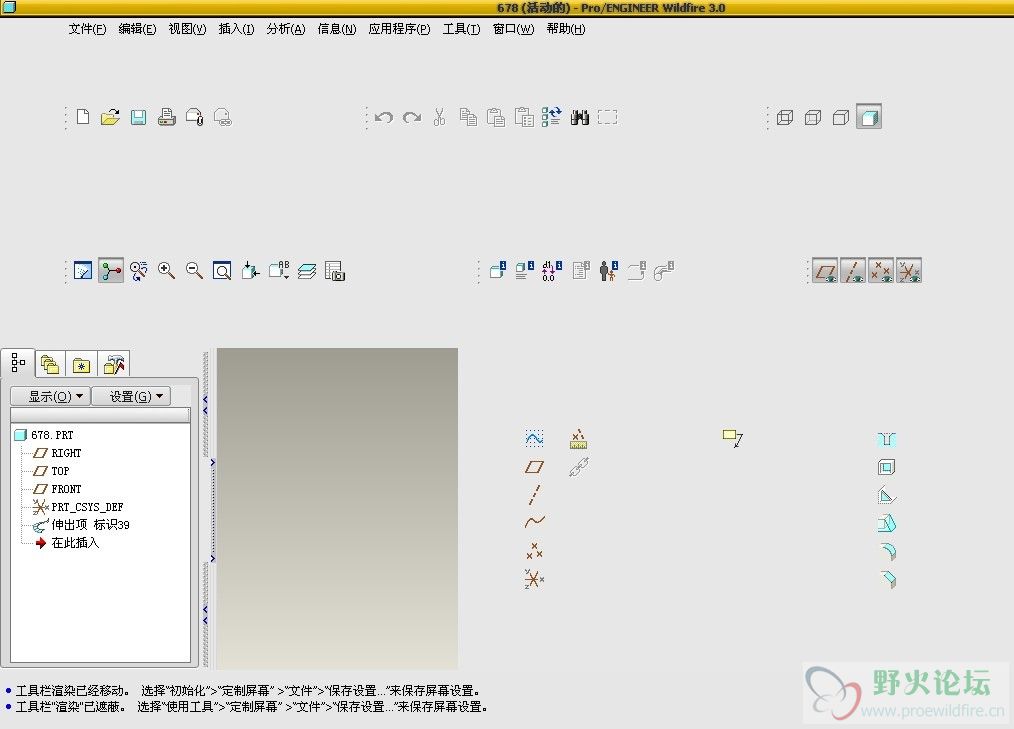Refit the model to the screen

click(222, 270)
